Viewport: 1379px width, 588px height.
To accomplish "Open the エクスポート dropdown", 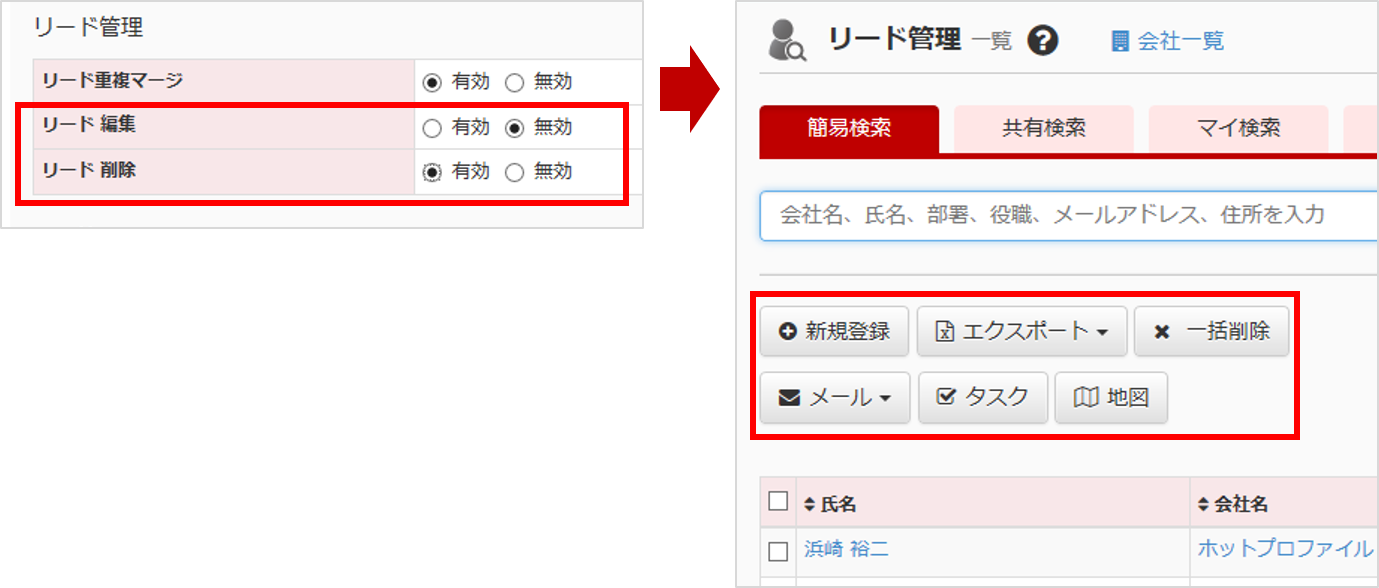I will pyautogui.click(x=1022, y=332).
